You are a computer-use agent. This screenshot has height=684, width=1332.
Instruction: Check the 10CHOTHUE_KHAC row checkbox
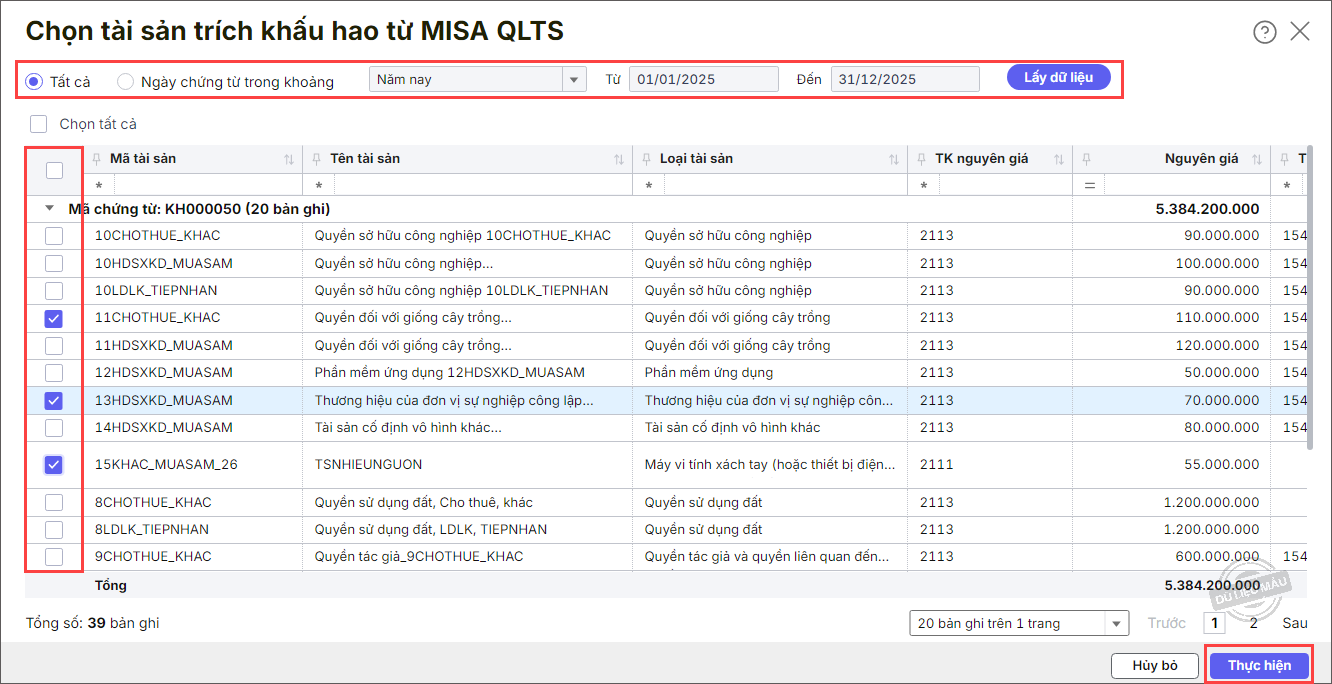(54, 236)
